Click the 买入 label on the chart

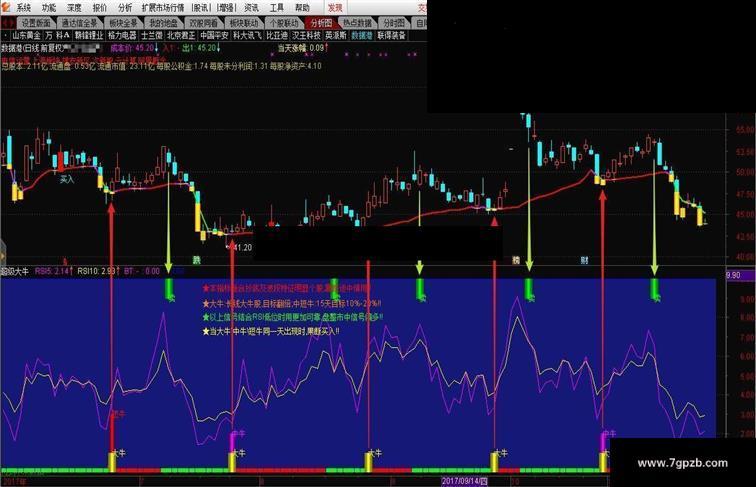[68, 179]
